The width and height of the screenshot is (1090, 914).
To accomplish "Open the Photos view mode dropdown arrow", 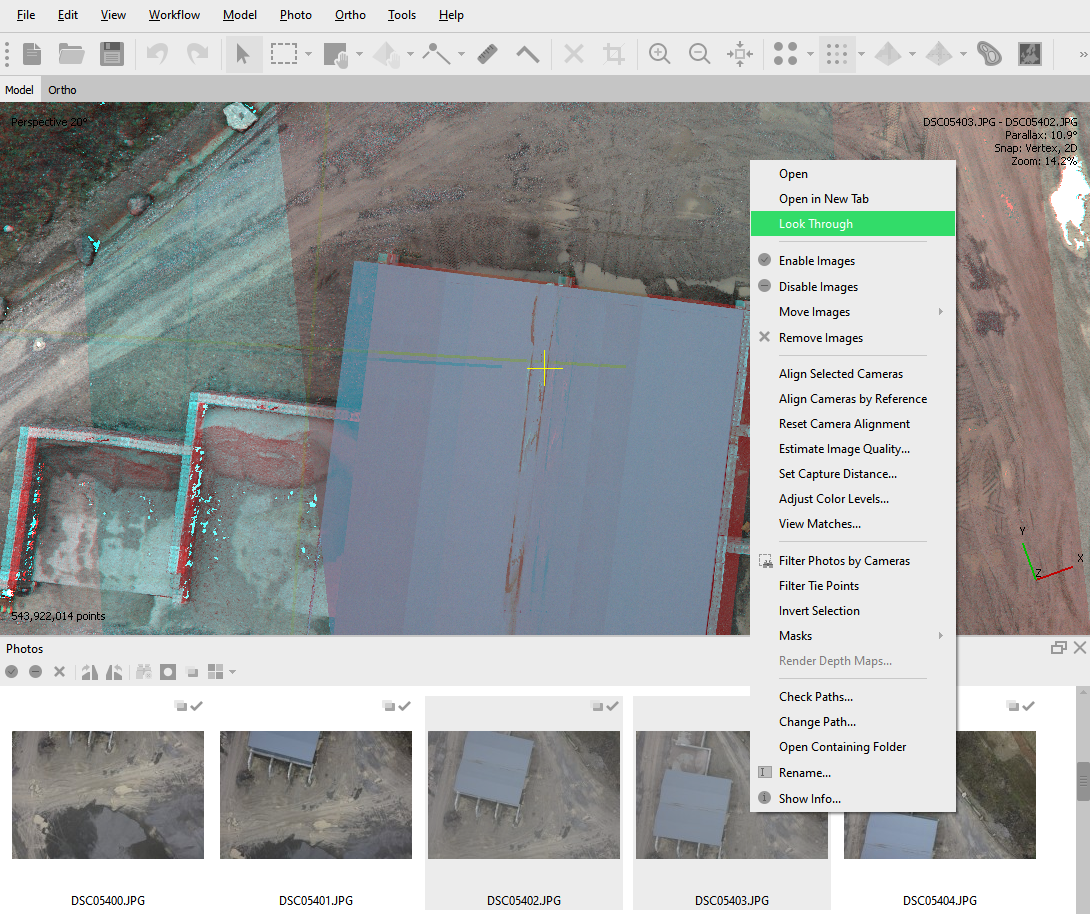I will click(233, 672).
